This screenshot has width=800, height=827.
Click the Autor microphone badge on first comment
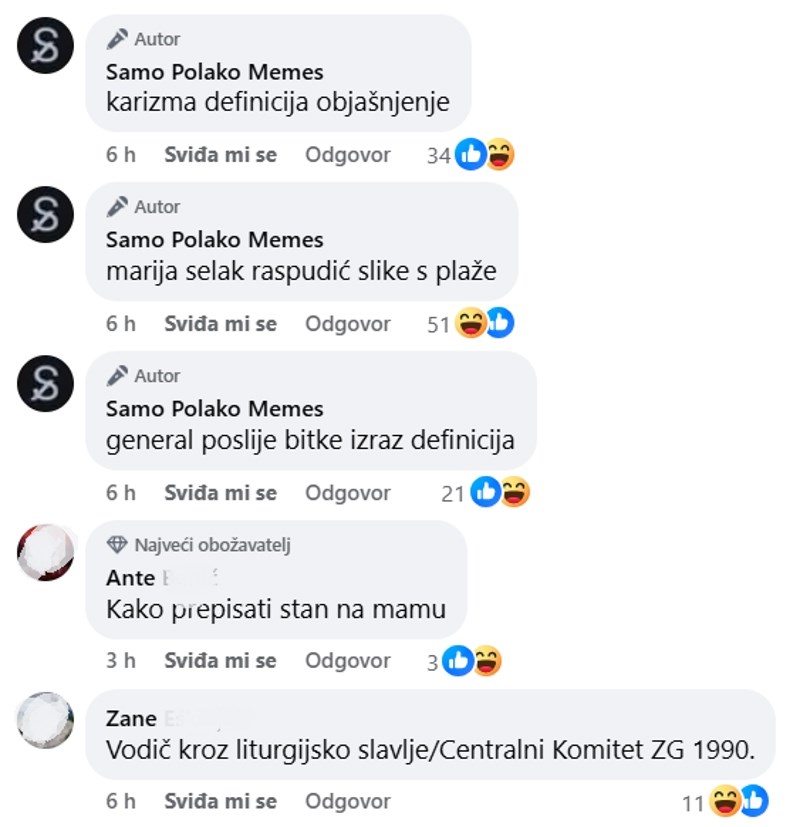point(117,39)
